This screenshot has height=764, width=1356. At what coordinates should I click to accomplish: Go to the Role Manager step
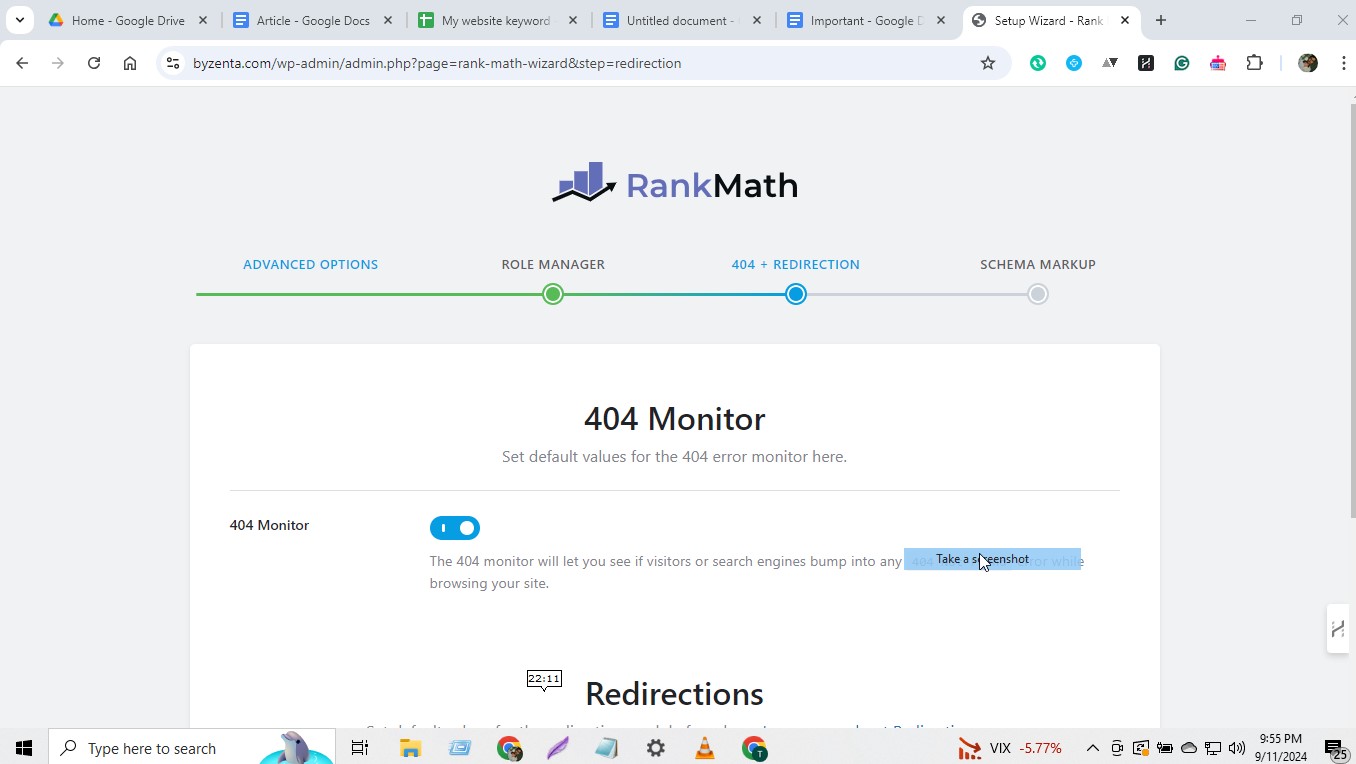coord(553,265)
